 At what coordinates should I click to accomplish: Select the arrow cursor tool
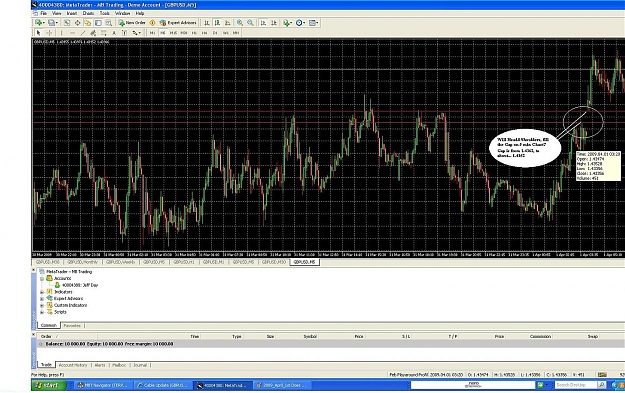[x=38, y=33]
